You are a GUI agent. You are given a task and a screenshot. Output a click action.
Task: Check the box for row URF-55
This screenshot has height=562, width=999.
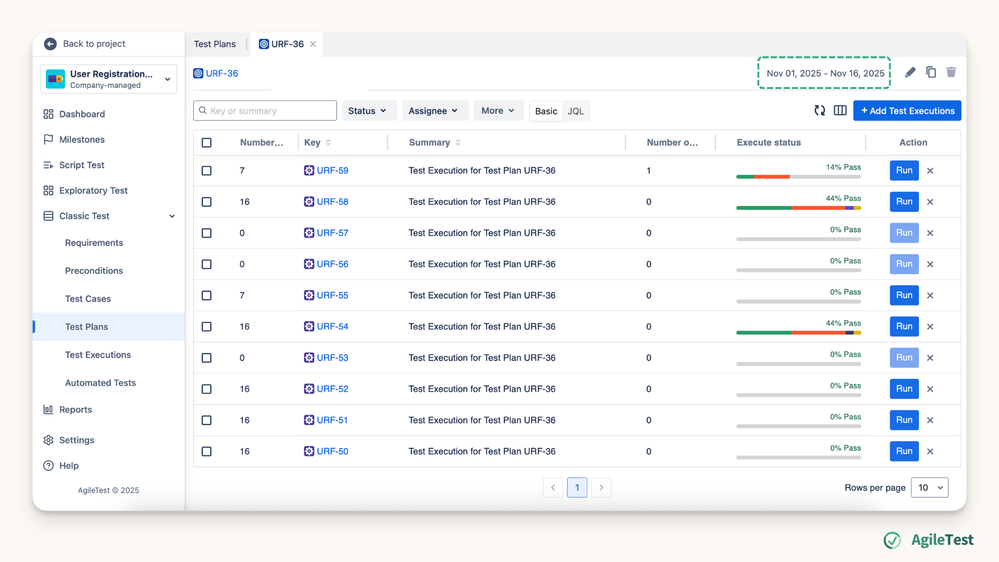(206, 296)
